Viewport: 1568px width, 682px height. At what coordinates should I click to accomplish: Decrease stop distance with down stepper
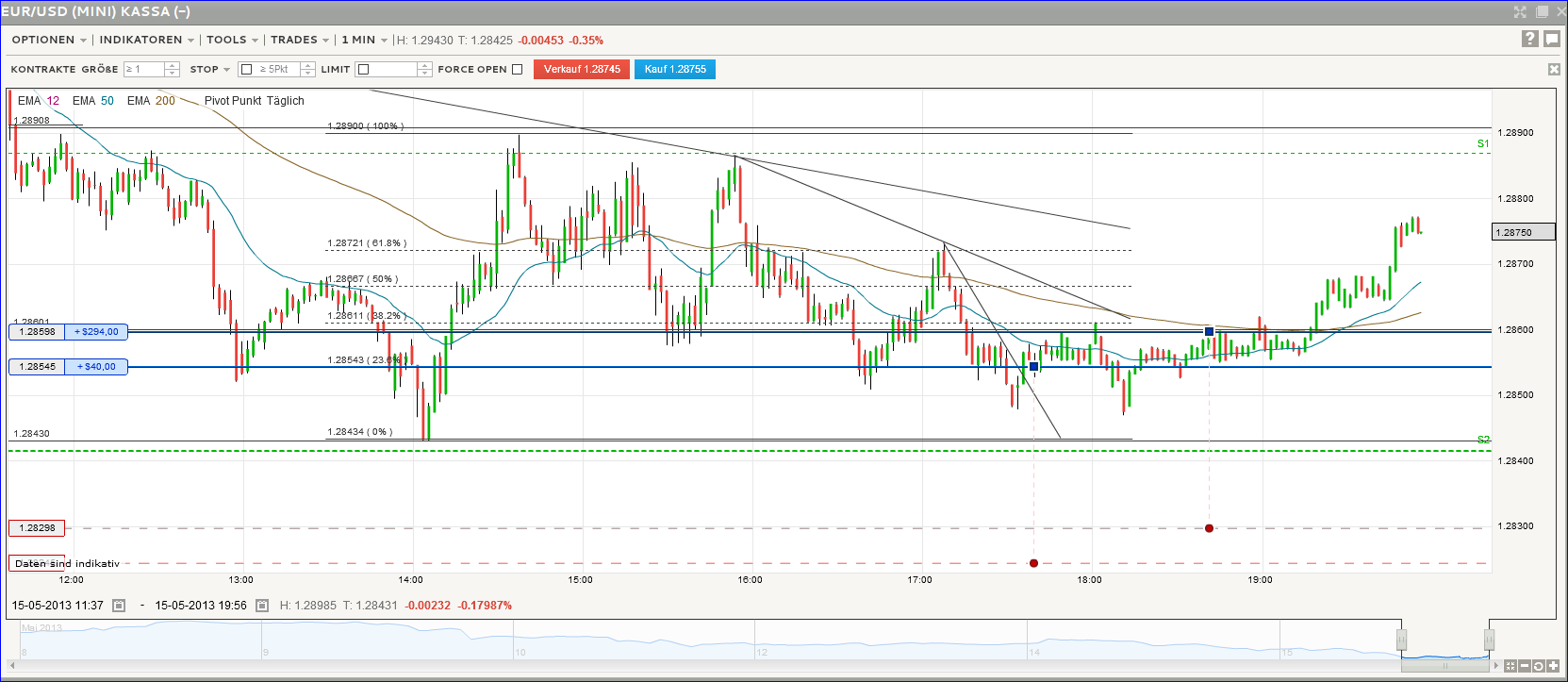[307, 74]
